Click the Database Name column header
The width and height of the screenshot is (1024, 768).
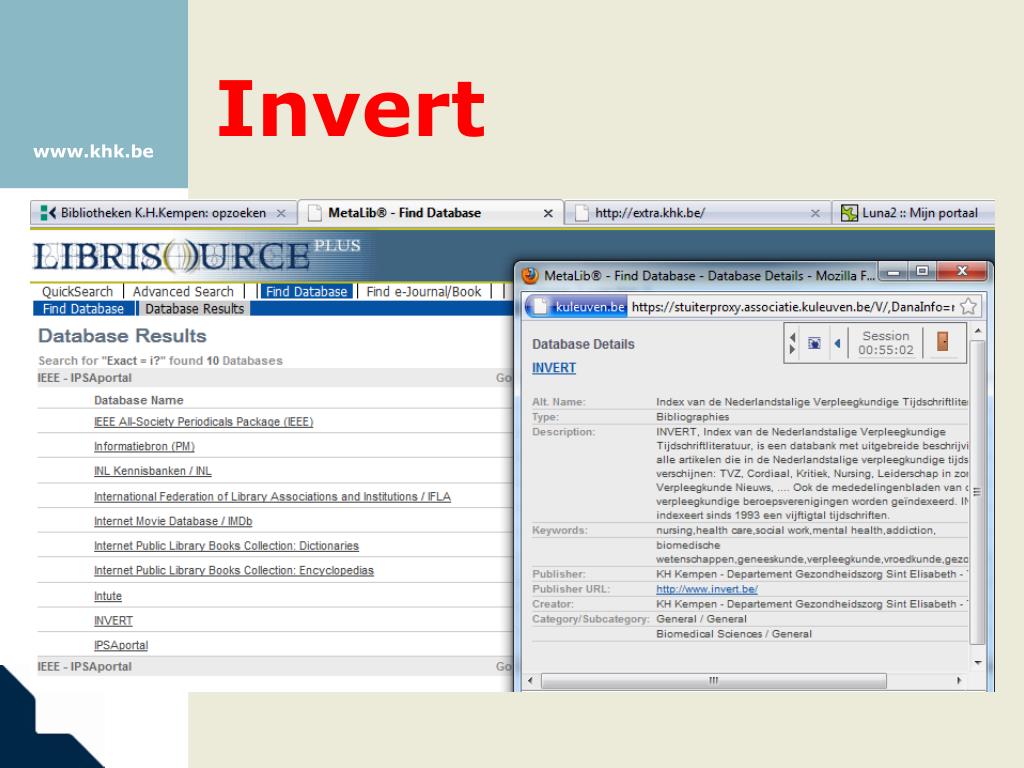138,400
